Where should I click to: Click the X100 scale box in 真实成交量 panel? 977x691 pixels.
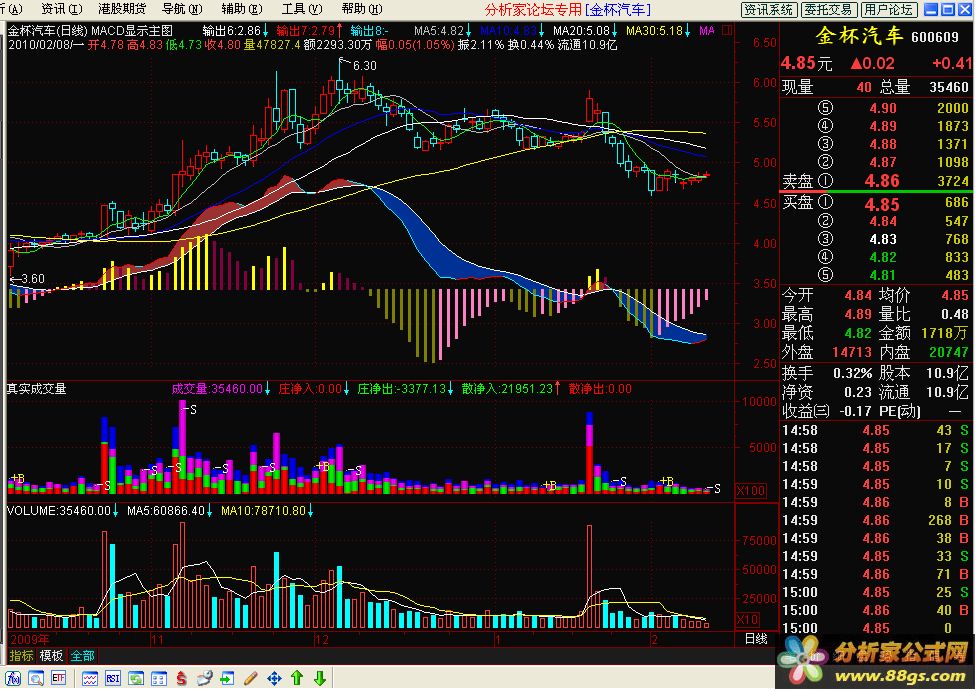point(751,490)
